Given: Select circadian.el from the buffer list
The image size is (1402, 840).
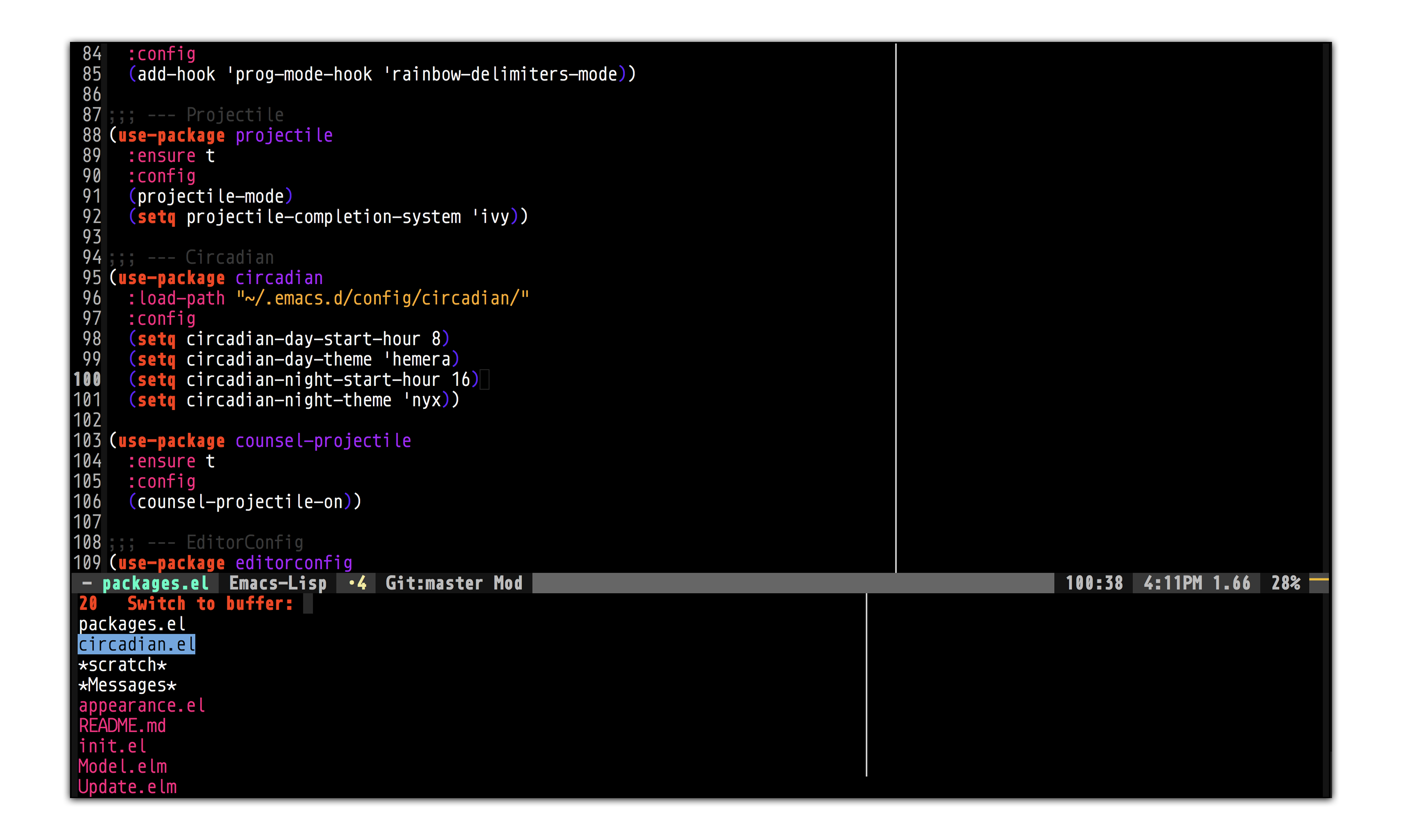Looking at the screenshot, I should (x=137, y=644).
